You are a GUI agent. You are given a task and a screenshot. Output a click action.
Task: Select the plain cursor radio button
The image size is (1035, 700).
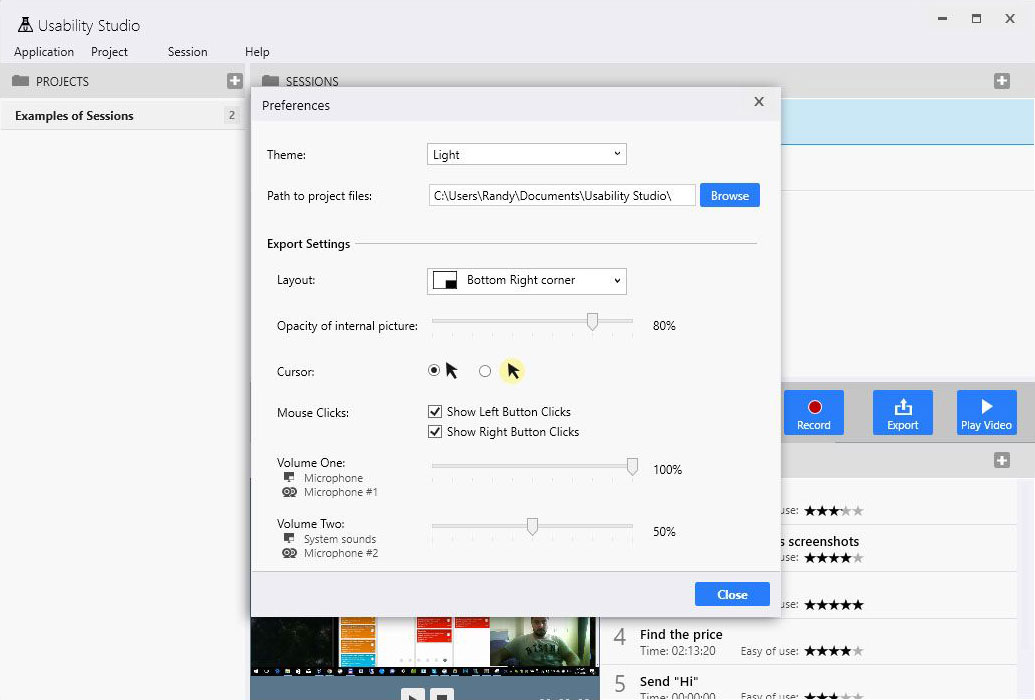(x=434, y=370)
